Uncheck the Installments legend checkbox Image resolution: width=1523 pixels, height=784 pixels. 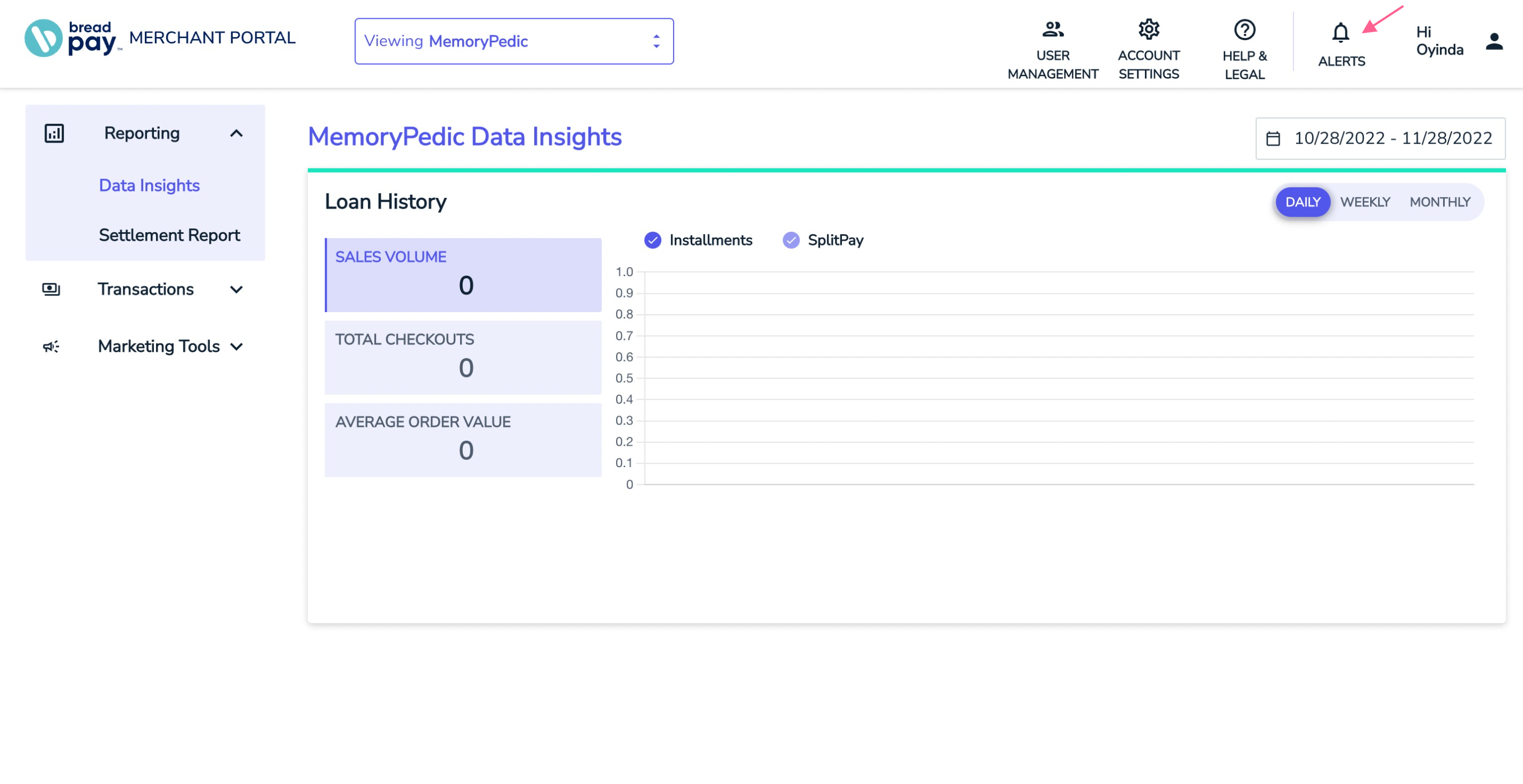point(653,240)
